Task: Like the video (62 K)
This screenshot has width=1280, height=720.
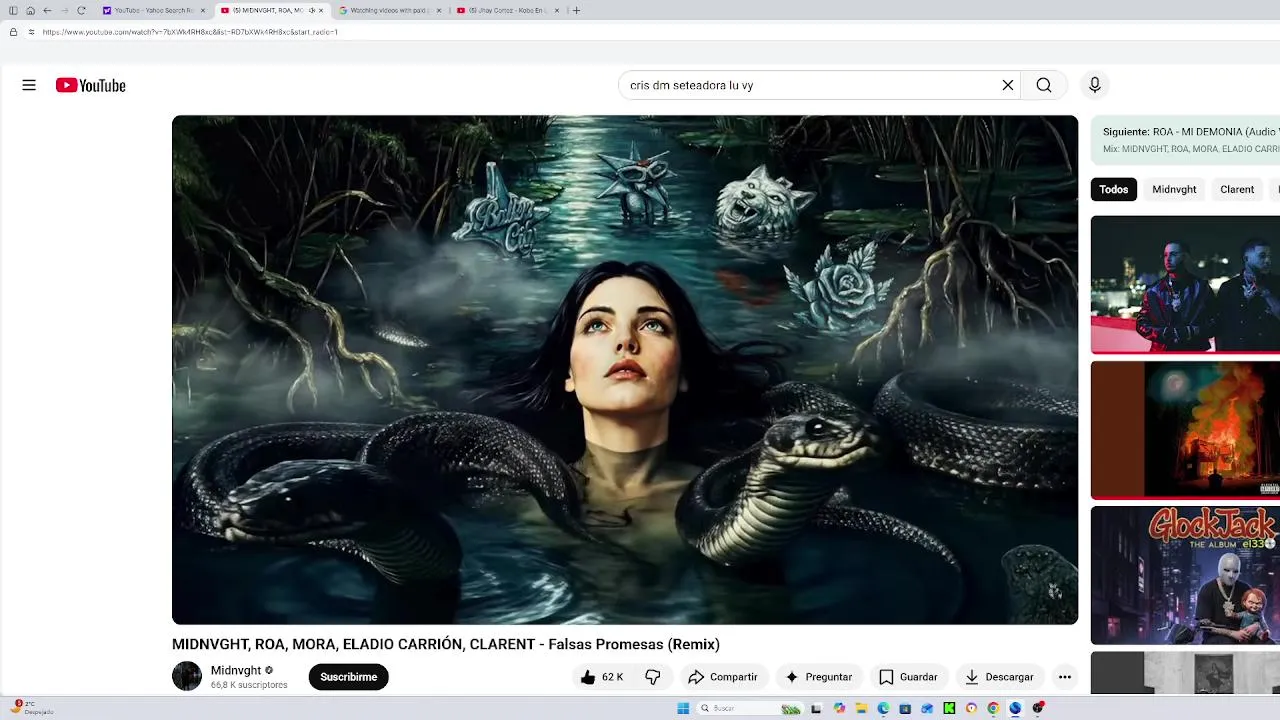Action: click(602, 677)
